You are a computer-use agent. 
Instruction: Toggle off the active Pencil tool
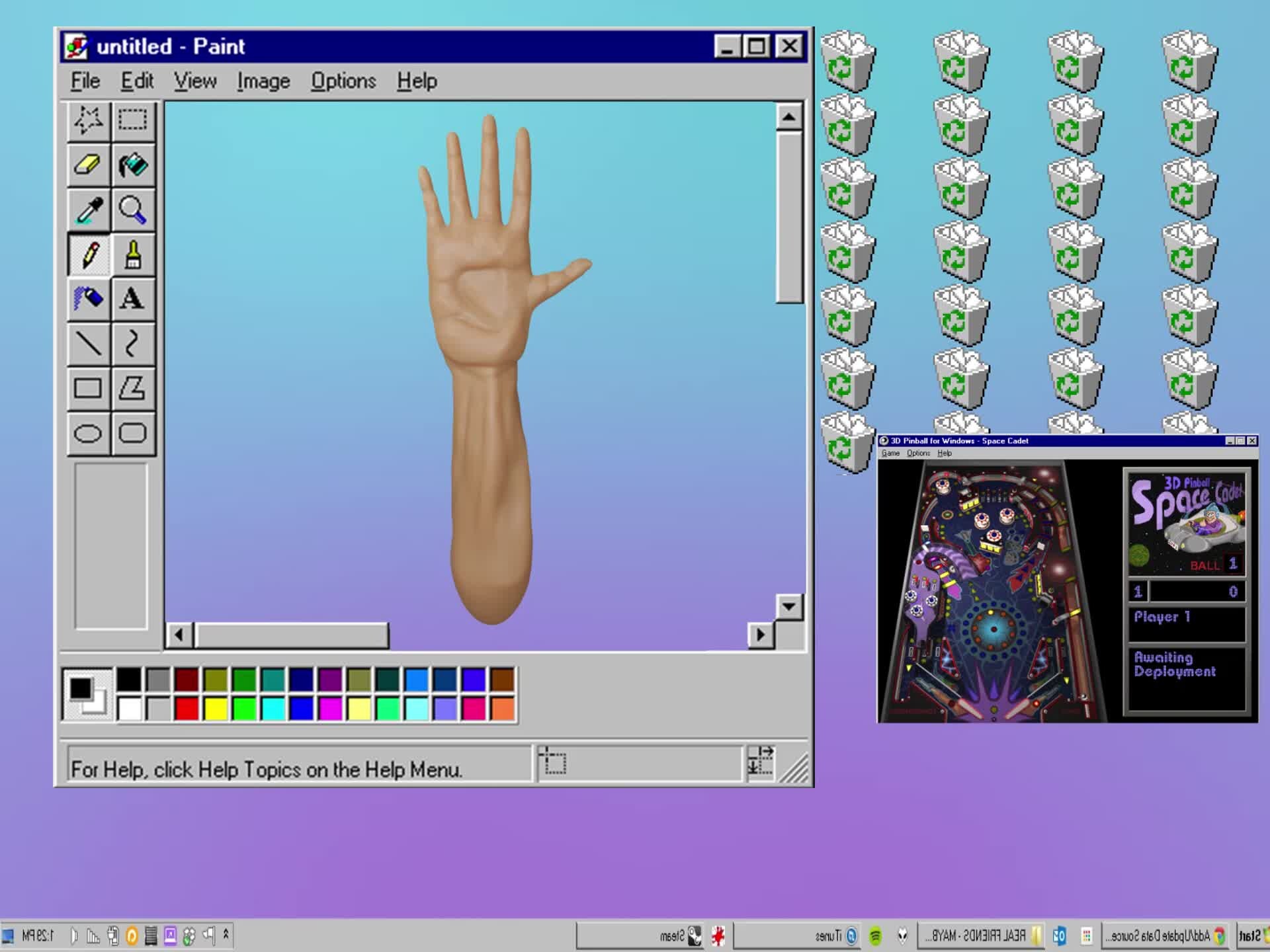88,254
